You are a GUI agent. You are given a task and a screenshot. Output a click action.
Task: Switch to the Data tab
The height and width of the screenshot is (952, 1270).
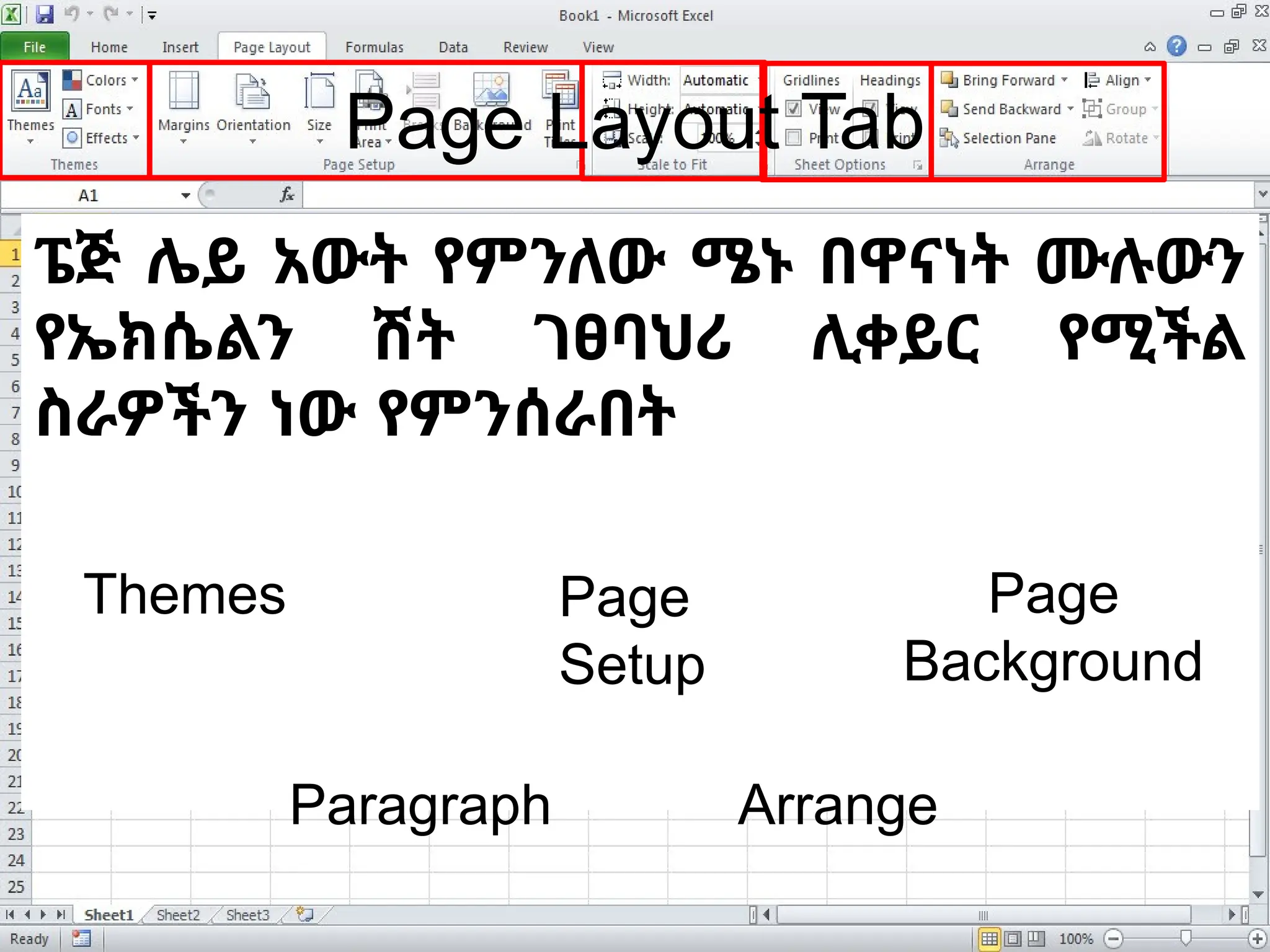point(453,47)
